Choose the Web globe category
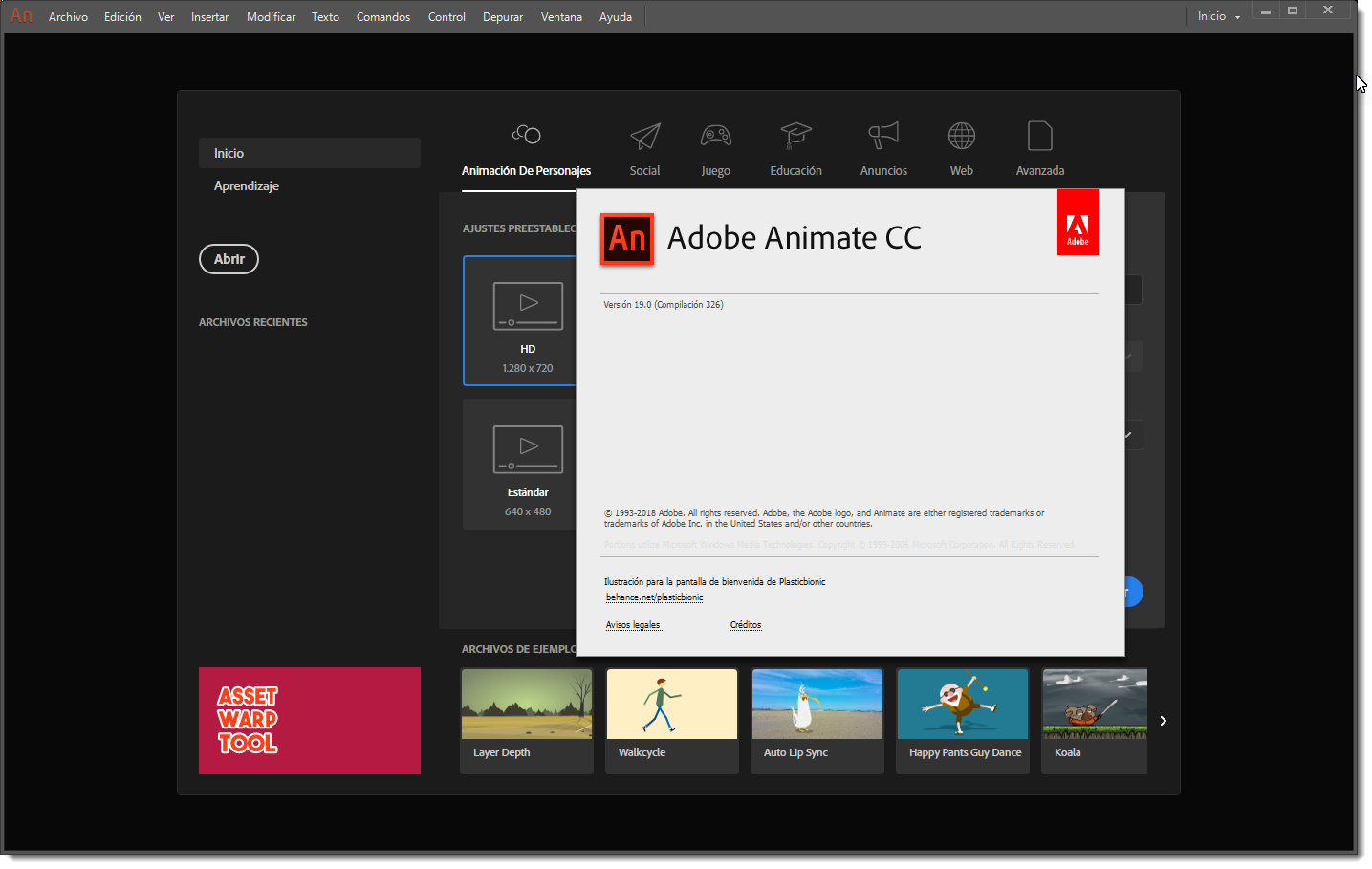Screen dimensions: 1372x869 point(962,151)
